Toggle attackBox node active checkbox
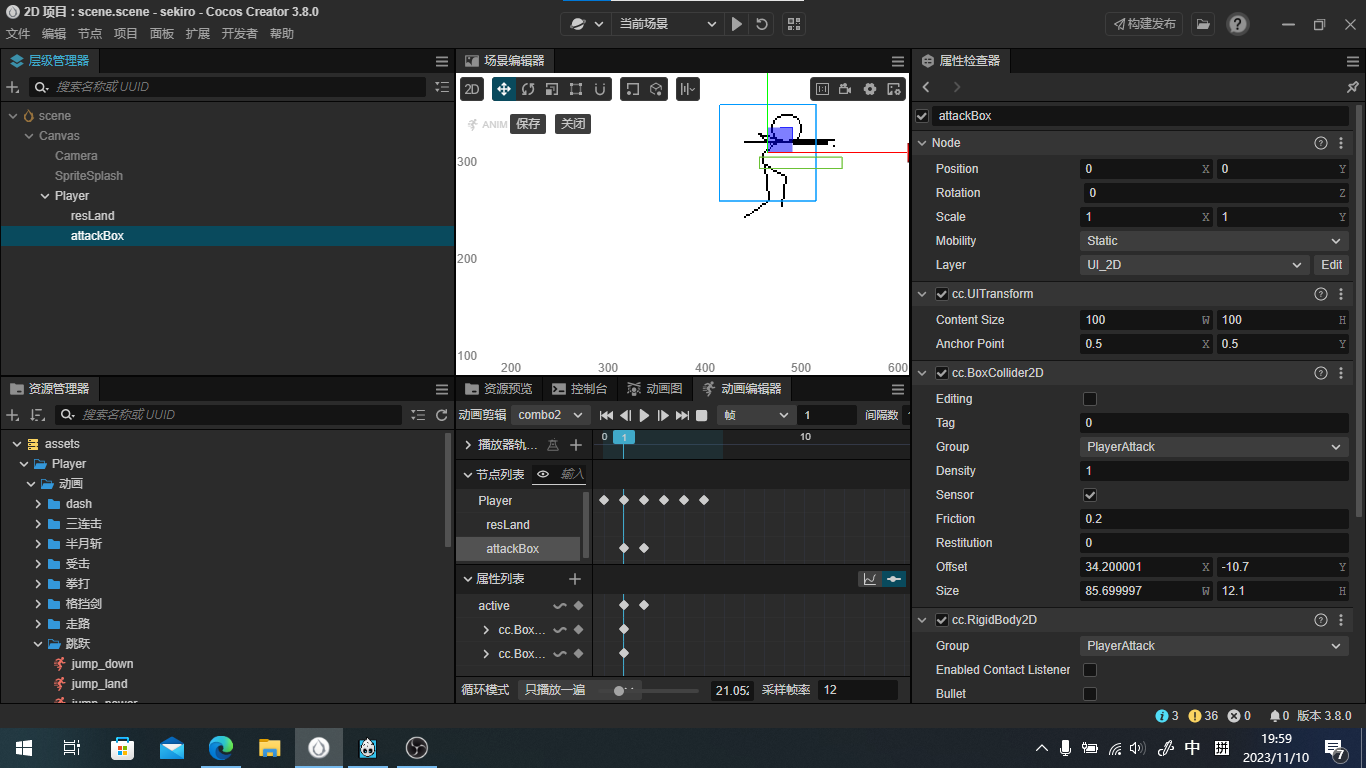Image resolution: width=1366 pixels, height=768 pixels. click(922, 116)
